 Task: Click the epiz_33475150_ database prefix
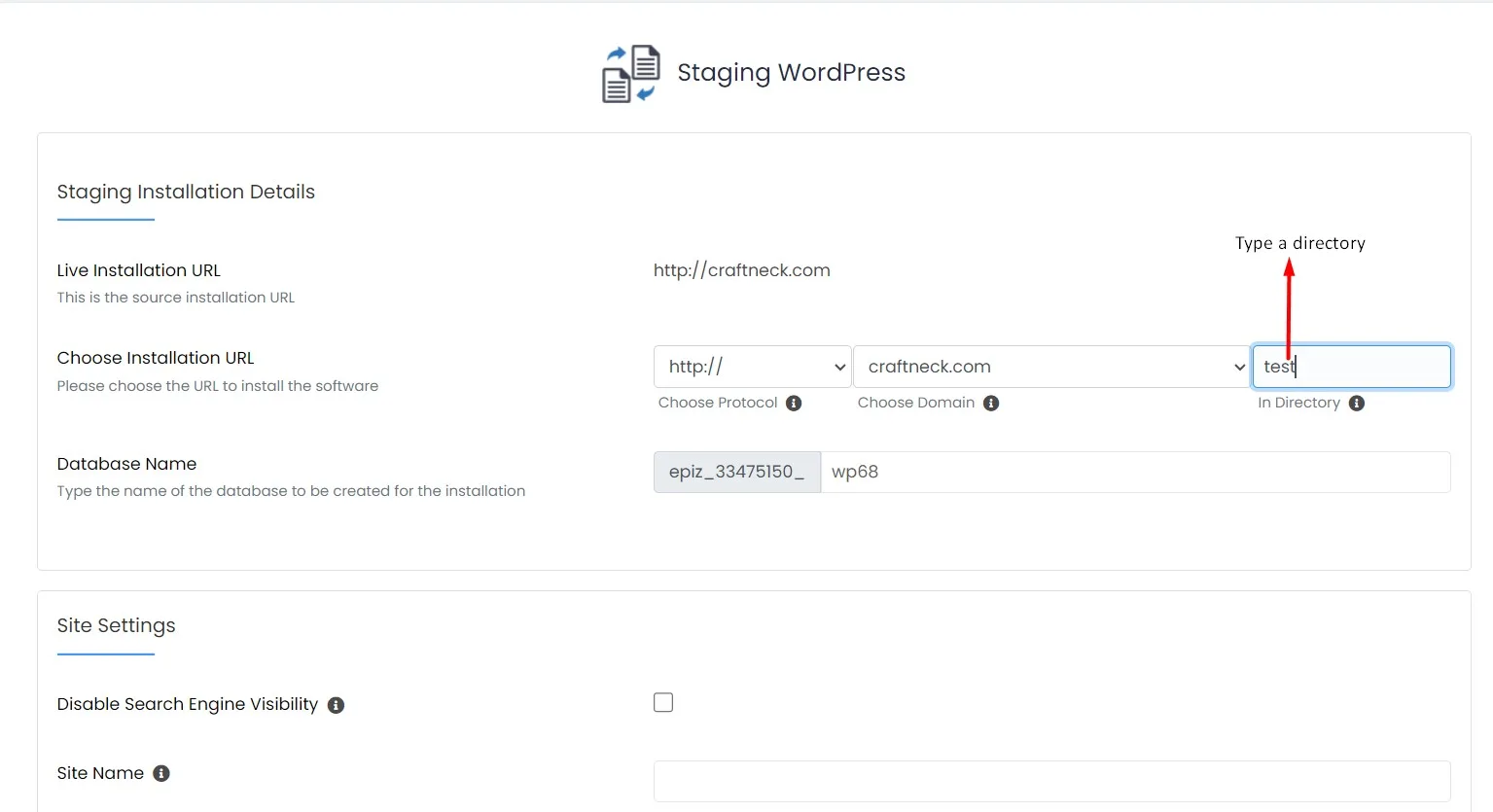pos(737,472)
